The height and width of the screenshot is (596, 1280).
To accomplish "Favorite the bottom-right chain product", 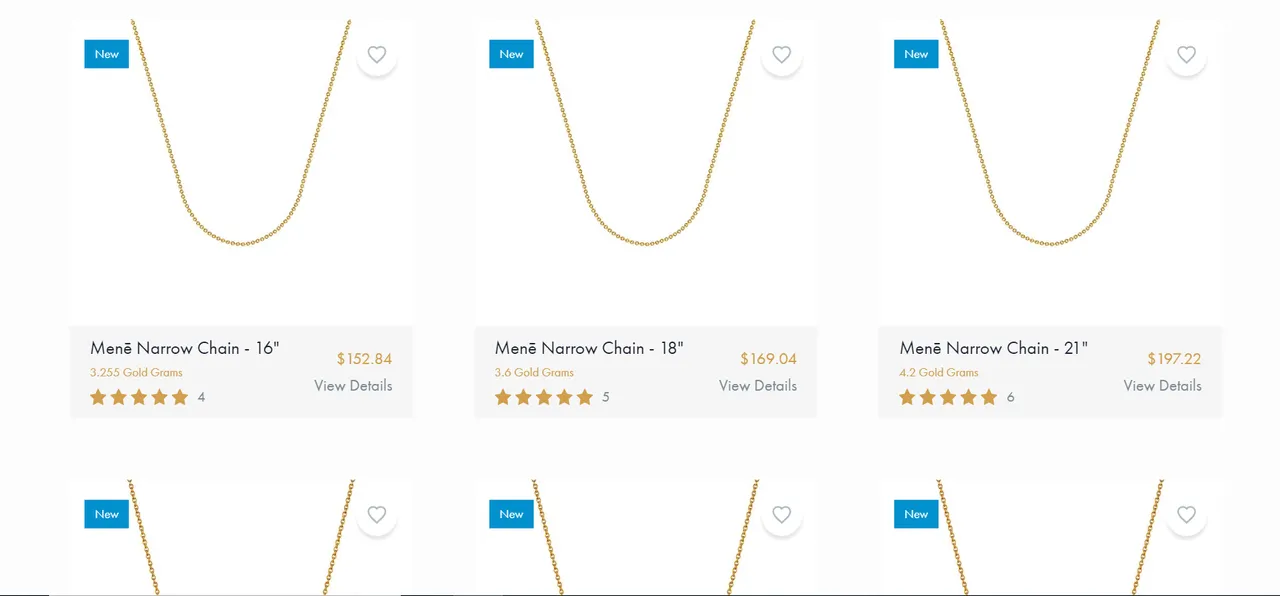I will [x=1186, y=515].
